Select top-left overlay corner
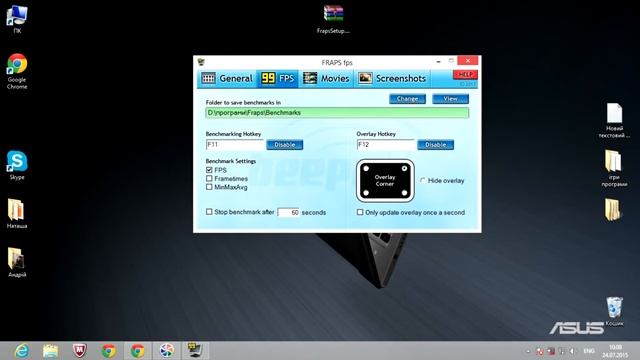This screenshot has width=640, height=360. coord(366,169)
